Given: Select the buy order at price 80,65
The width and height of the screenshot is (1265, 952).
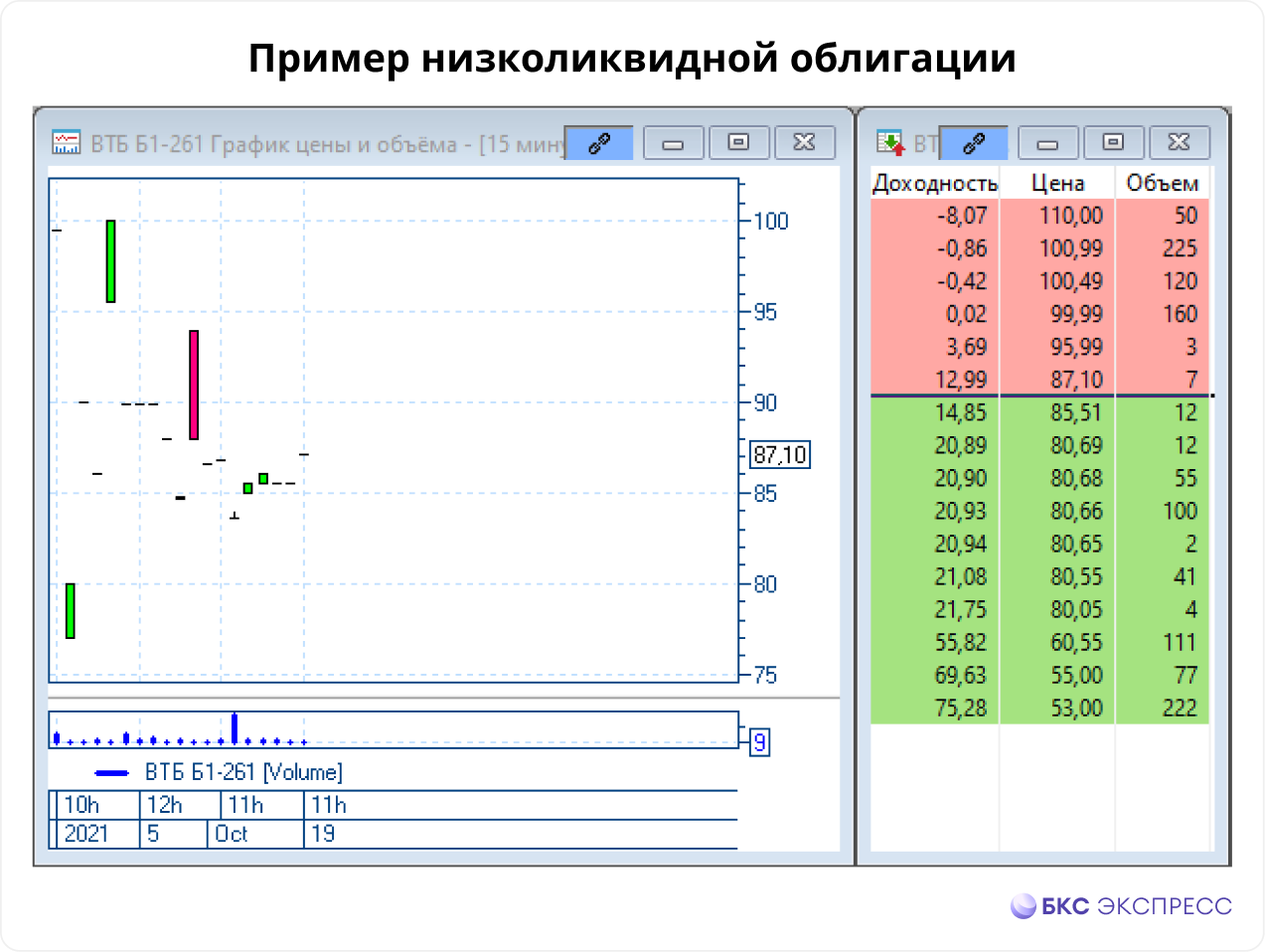Looking at the screenshot, I should tap(1039, 544).
